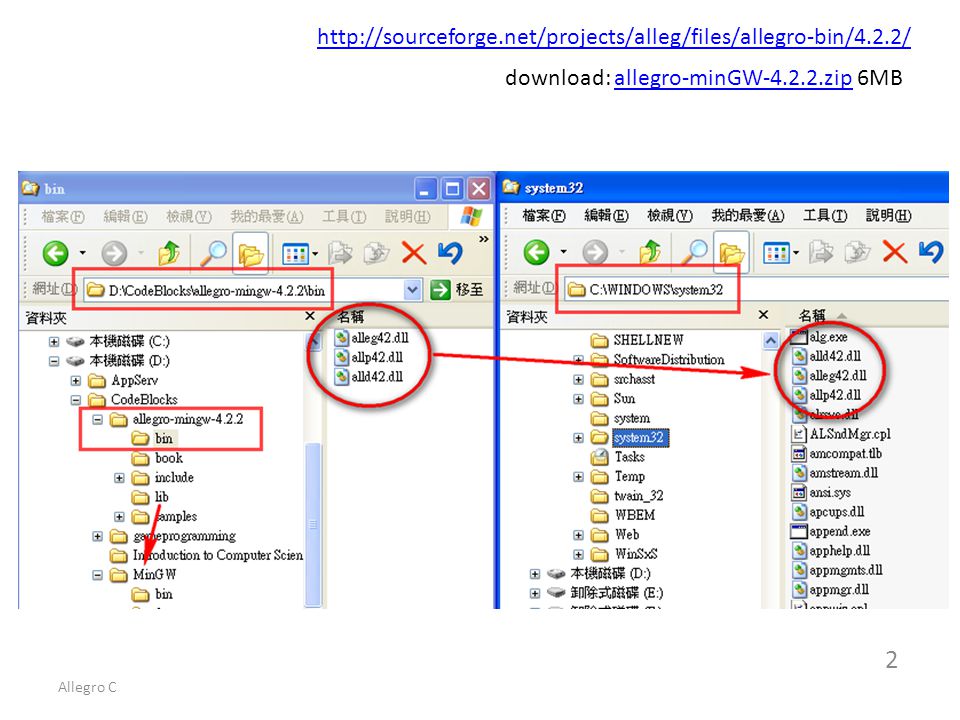Open the sourceforge allegro-bin 4.2.2 link

(x=613, y=37)
